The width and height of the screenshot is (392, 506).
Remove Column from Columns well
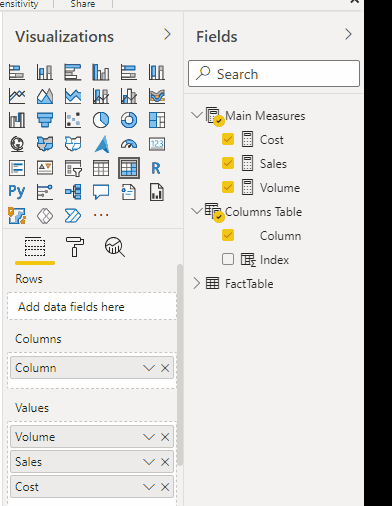point(165,368)
